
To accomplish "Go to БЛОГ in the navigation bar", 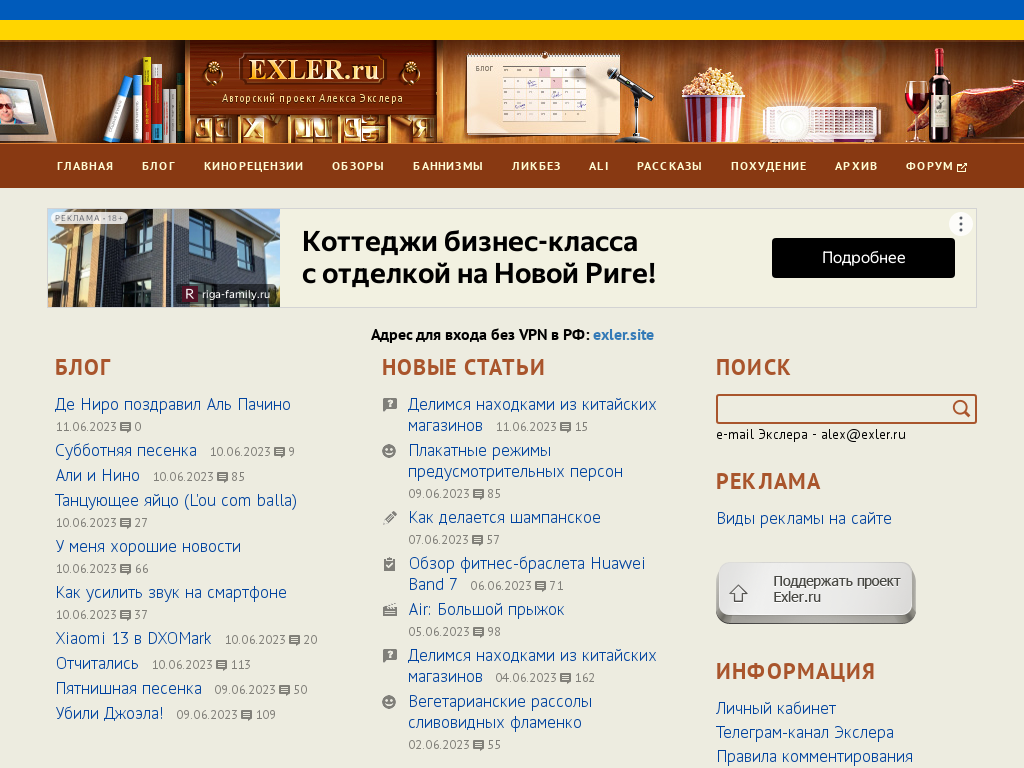I will [x=159, y=167].
